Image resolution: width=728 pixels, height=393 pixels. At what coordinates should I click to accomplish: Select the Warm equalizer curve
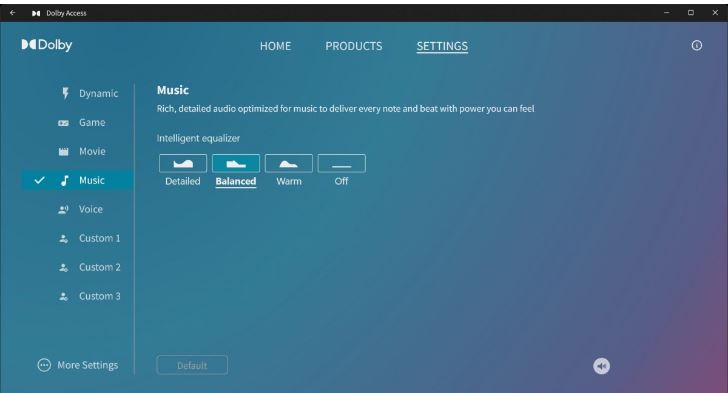[x=289, y=164]
